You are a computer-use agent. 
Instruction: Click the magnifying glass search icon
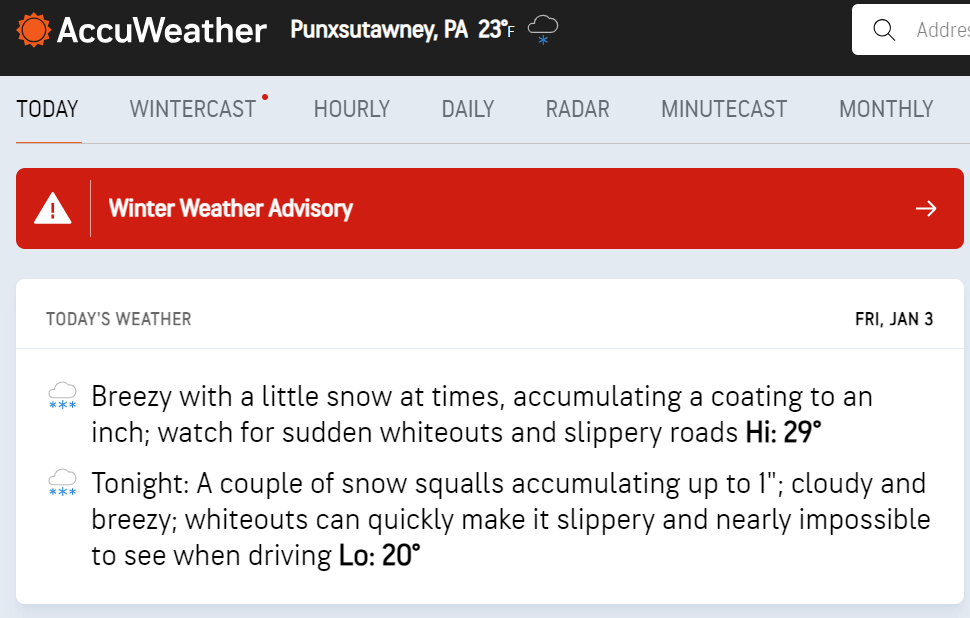click(x=884, y=30)
